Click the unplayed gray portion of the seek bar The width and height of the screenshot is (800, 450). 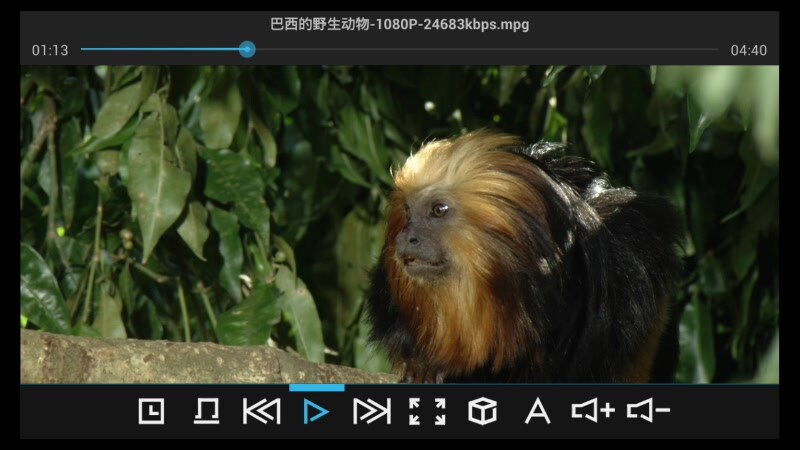coord(480,49)
